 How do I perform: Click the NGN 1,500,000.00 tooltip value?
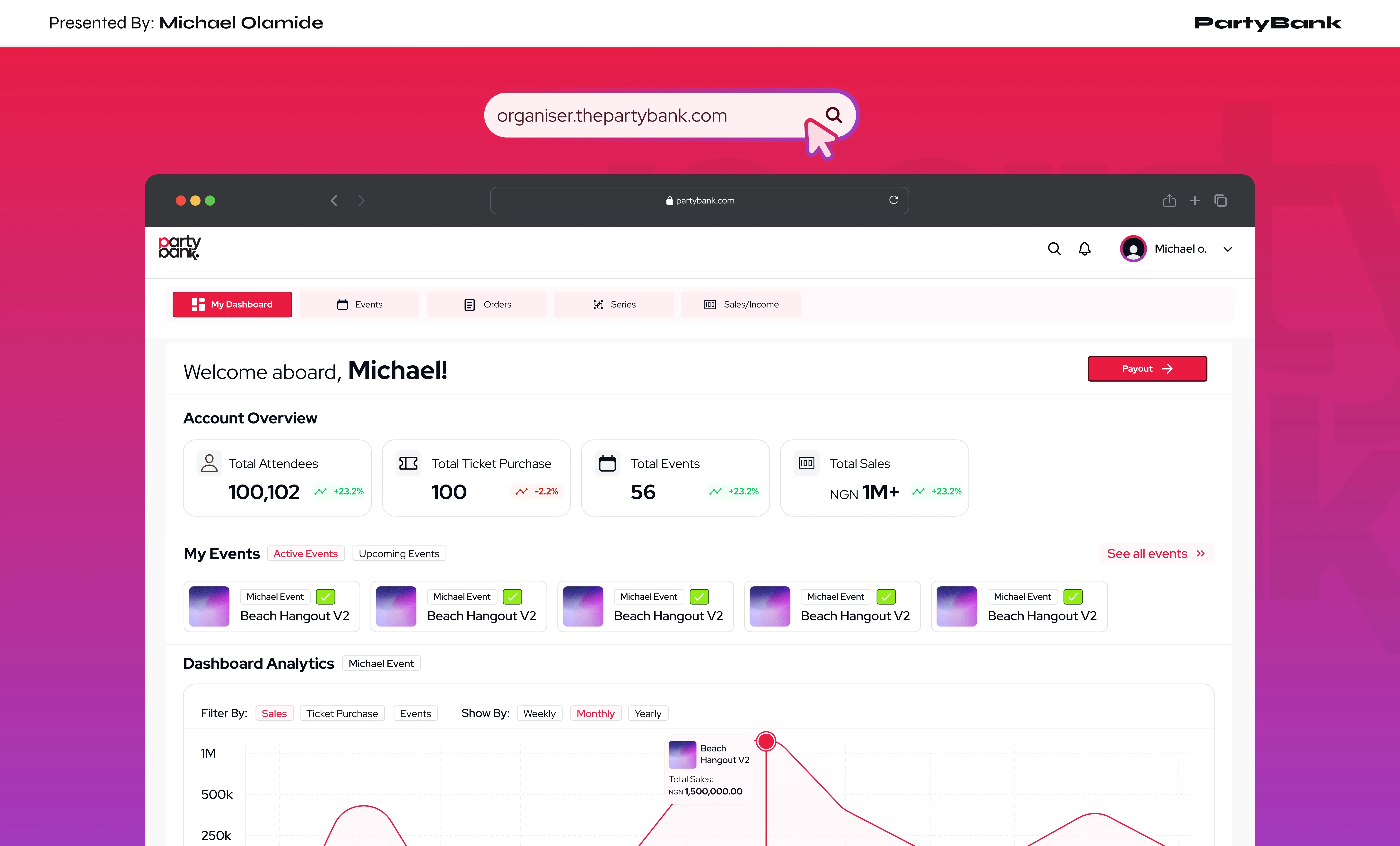click(x=706, y=792)
